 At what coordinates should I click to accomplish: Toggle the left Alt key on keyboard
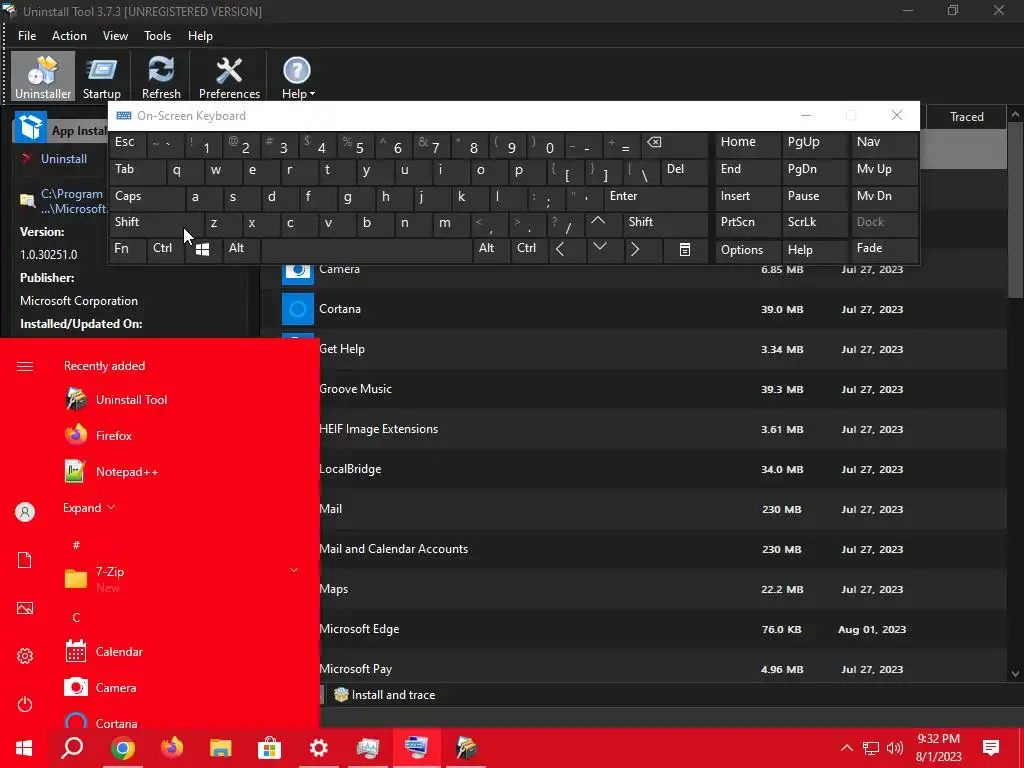[242, 249]
